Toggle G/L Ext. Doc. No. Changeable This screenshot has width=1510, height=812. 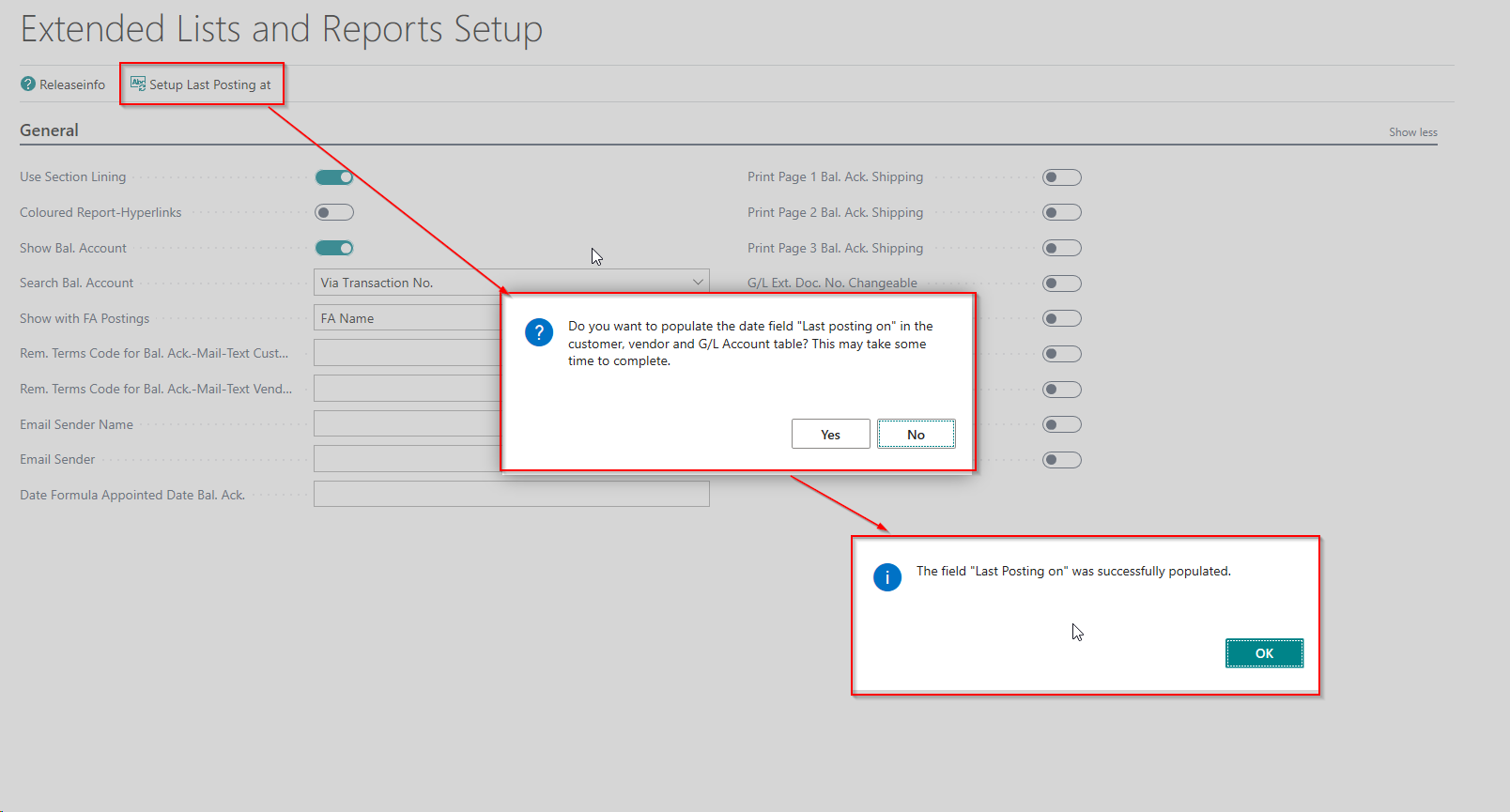point(1062,283)
